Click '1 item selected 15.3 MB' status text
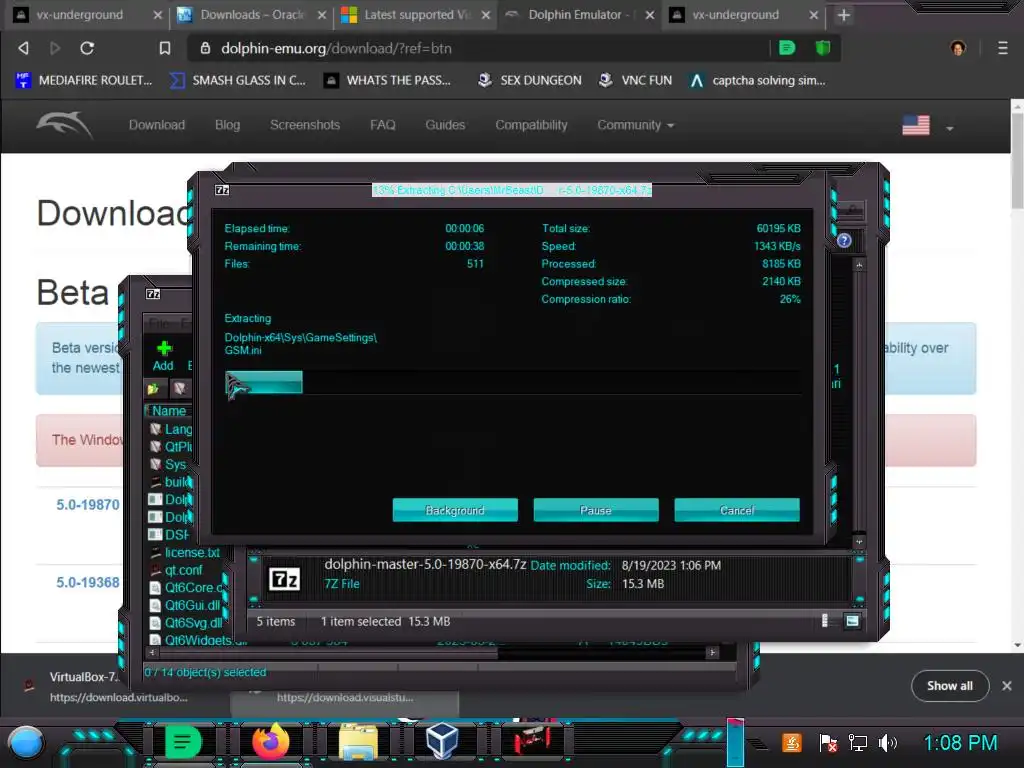Viewport: 1024px width, 768px height. (x=385, y=622)
